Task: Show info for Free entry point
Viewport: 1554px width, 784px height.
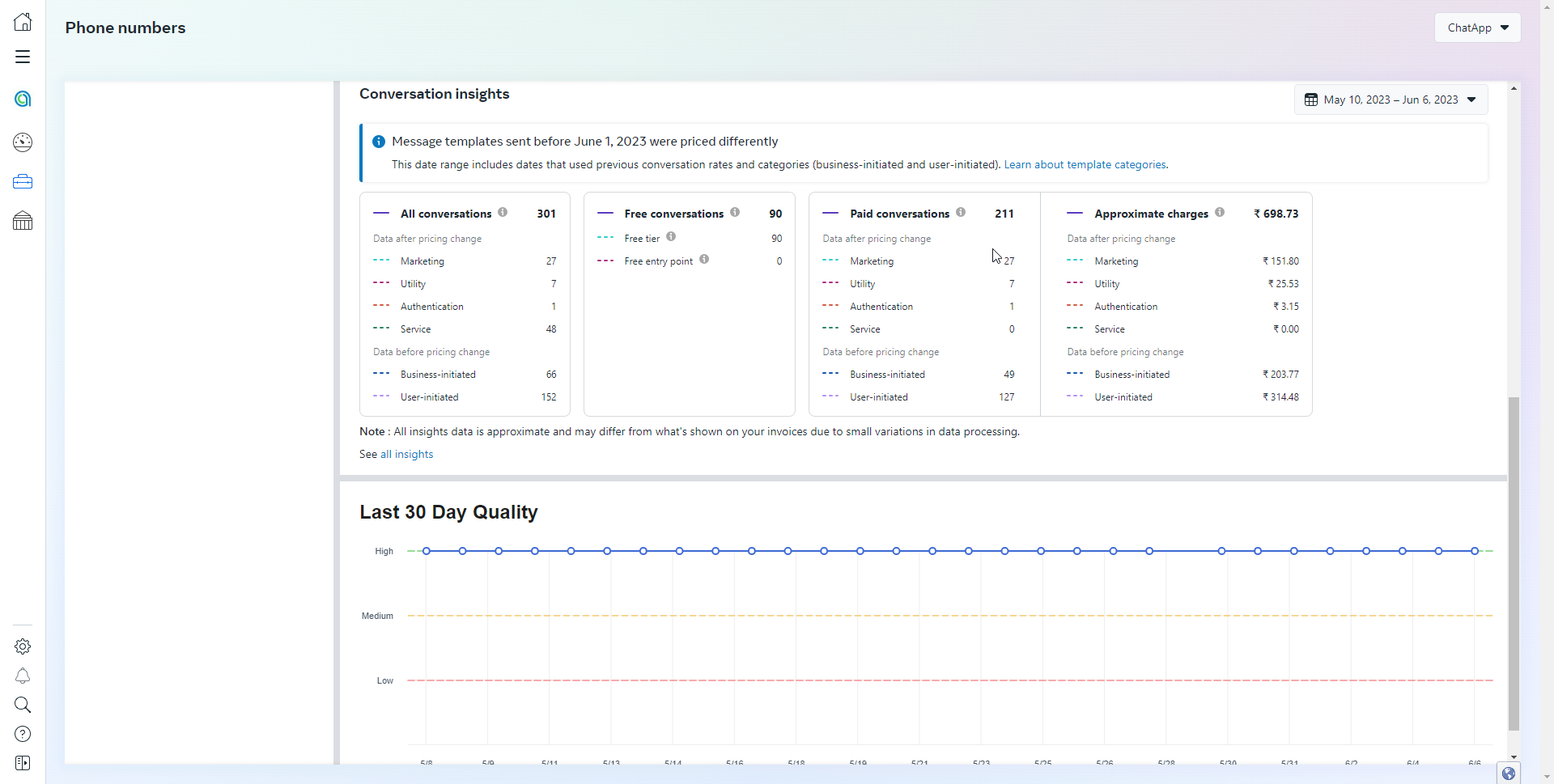Action: tap(704, 260)
